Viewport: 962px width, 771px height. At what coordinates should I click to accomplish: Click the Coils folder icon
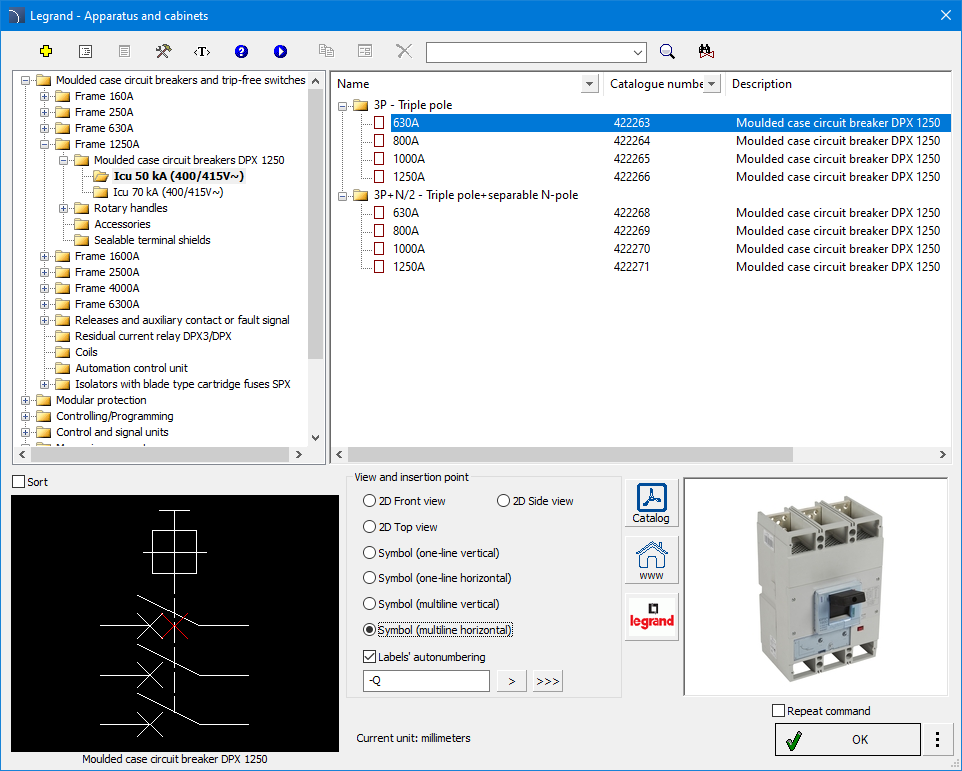(x=63, y=352)
